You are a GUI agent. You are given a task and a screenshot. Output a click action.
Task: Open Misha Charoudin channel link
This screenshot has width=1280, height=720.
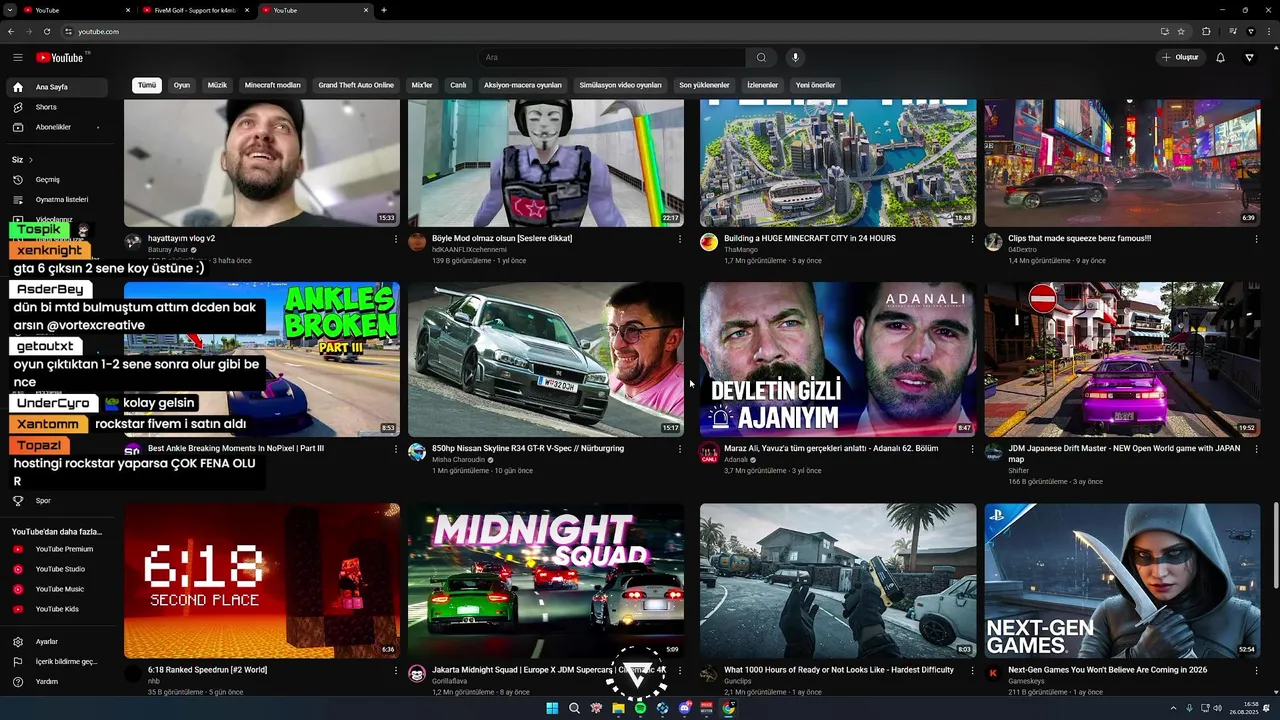pyautogui.click(x=459, y=460)
